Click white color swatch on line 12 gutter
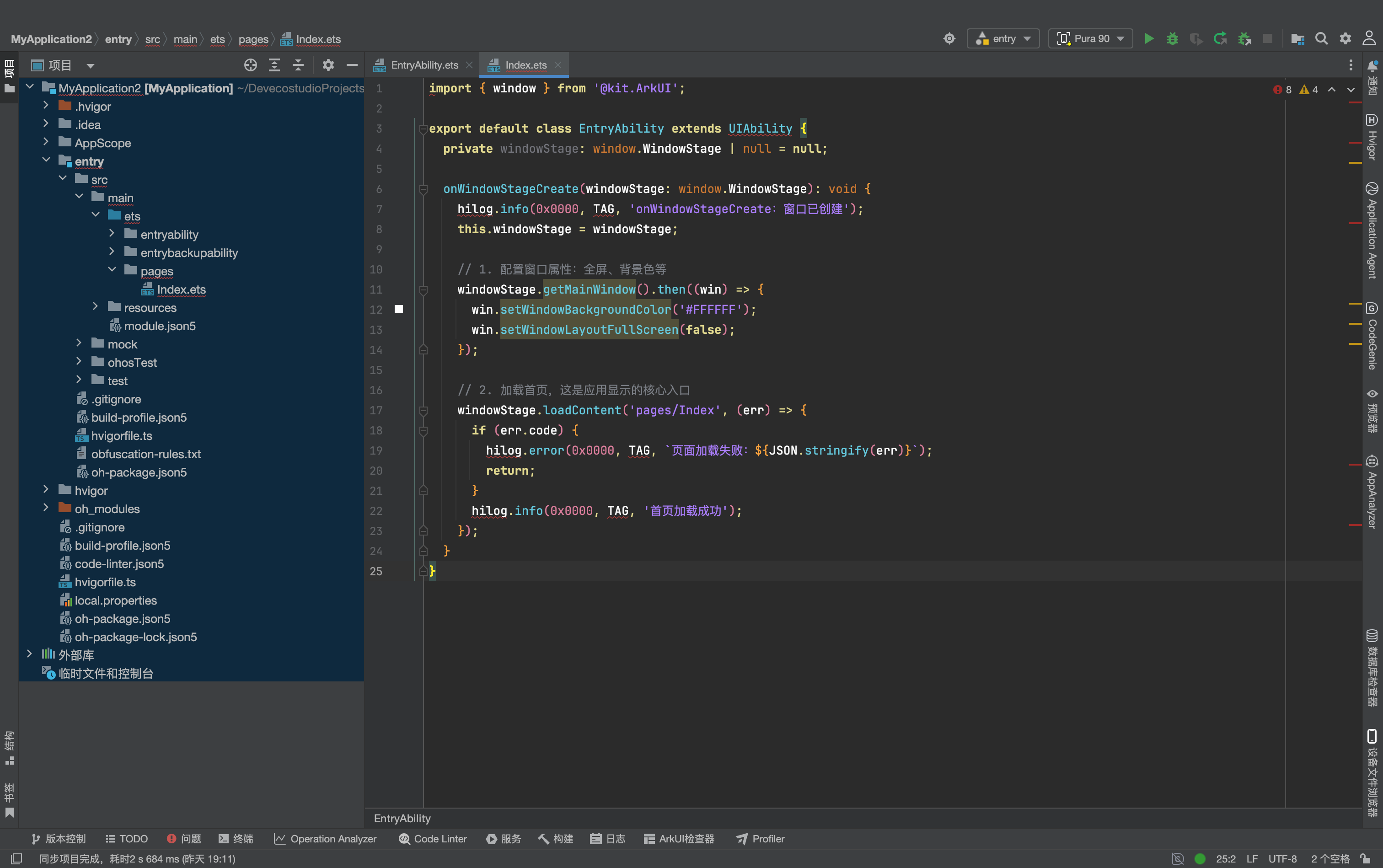The width and height of the screenshot is (1383, 868). point(399,310)
